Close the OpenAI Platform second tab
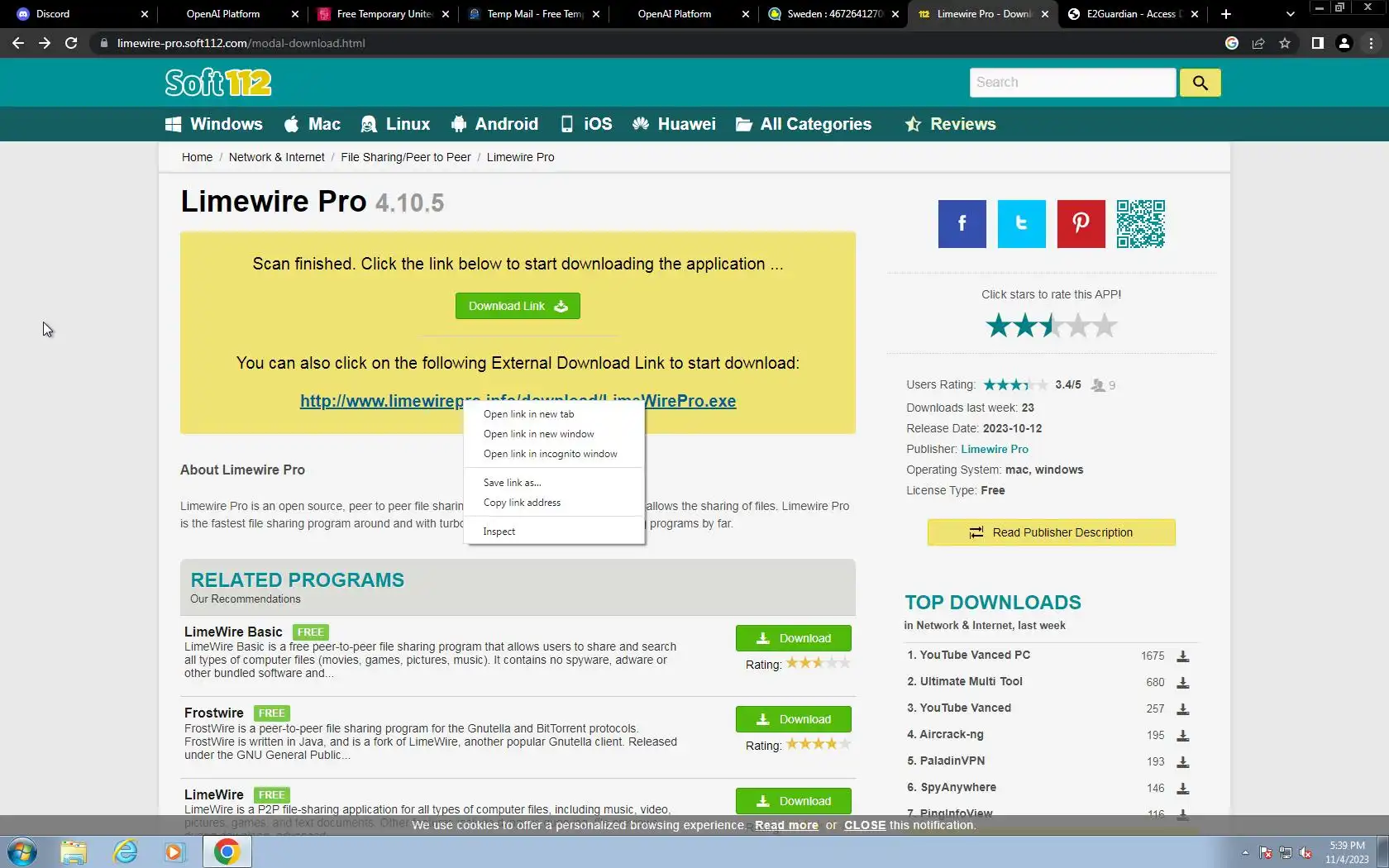Image resolution: width=1389 pixels, height=868 pixels. click(x=746, y=14)
